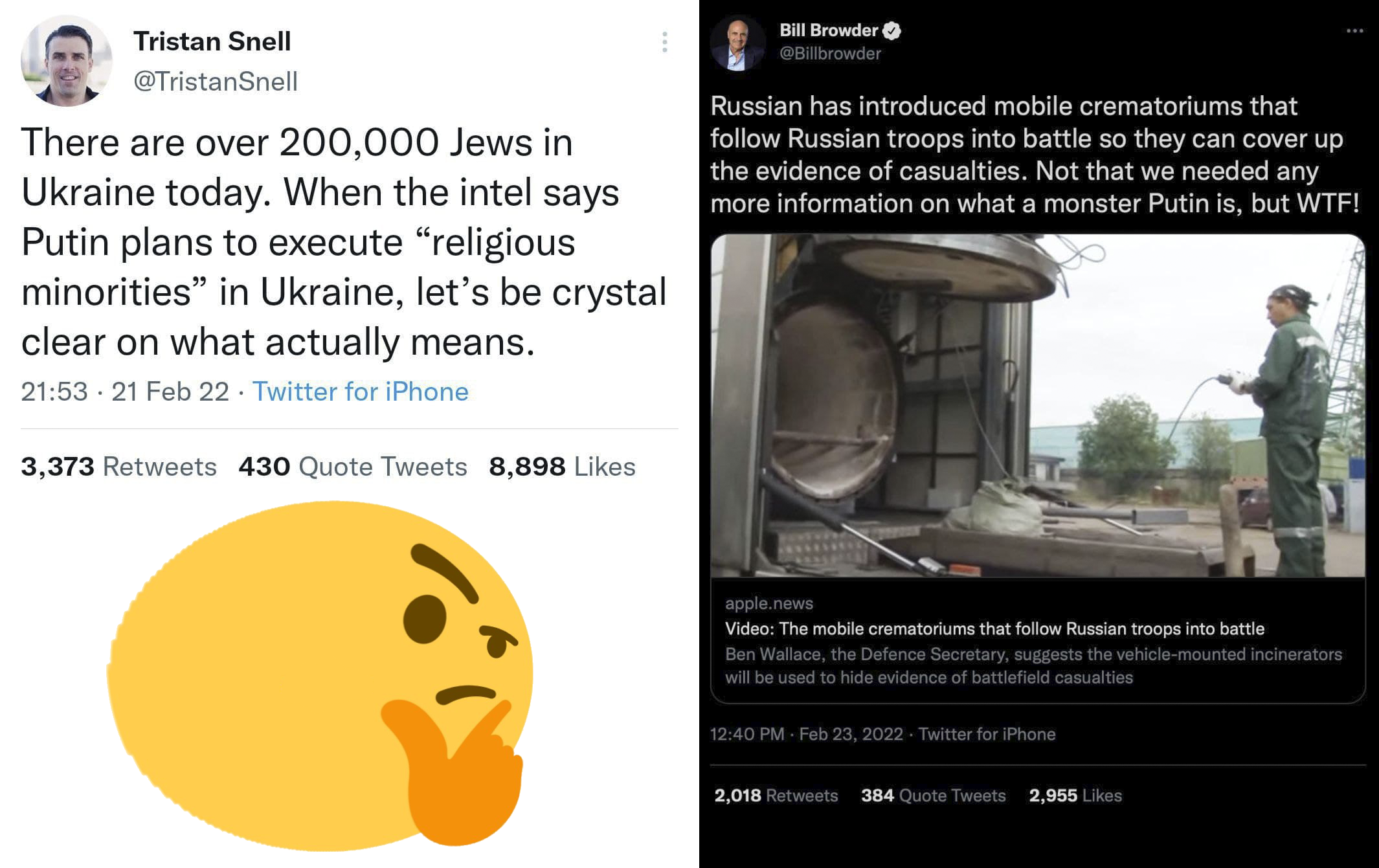Open the three-dot menu on Tristan Snell's tweet
Screen dimensions: 1379x868
tap(665, 42)
